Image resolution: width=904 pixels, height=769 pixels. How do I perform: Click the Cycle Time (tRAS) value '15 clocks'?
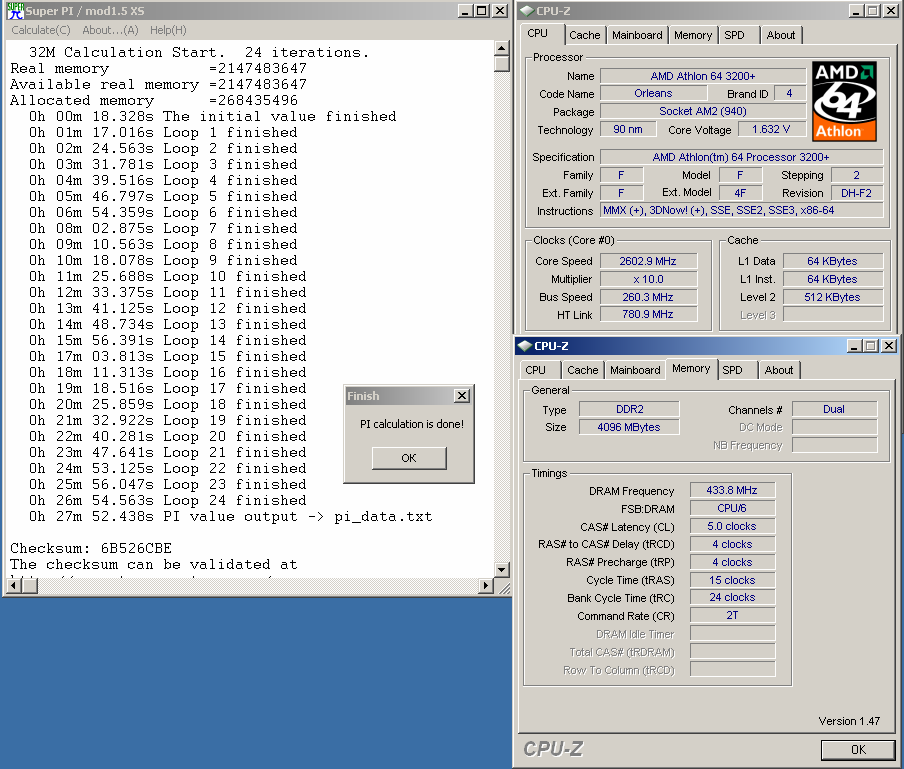tap(732, 580)
